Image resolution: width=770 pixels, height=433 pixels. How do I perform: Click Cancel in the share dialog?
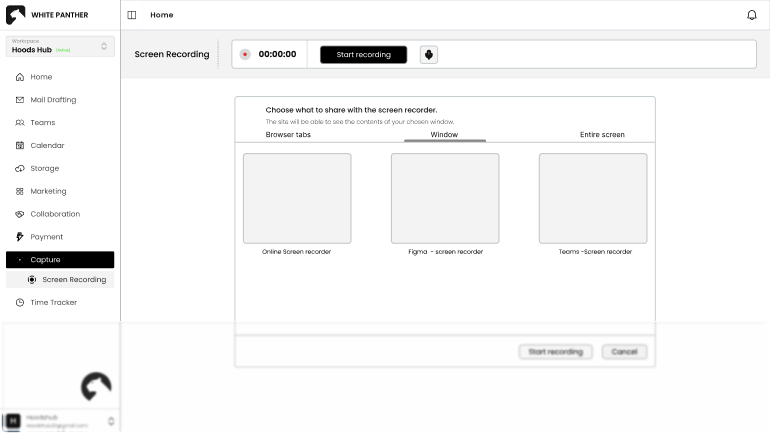click(624, 352)
